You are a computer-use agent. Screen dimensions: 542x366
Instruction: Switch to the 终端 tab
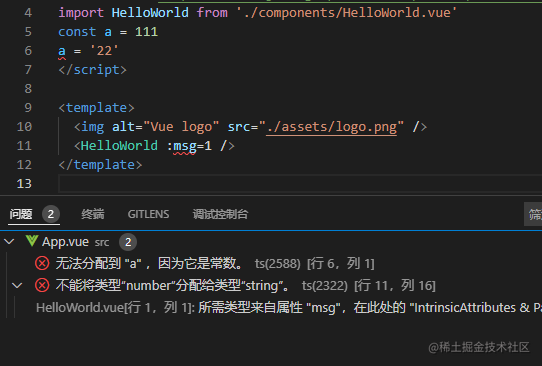click(x=93, y=214)
